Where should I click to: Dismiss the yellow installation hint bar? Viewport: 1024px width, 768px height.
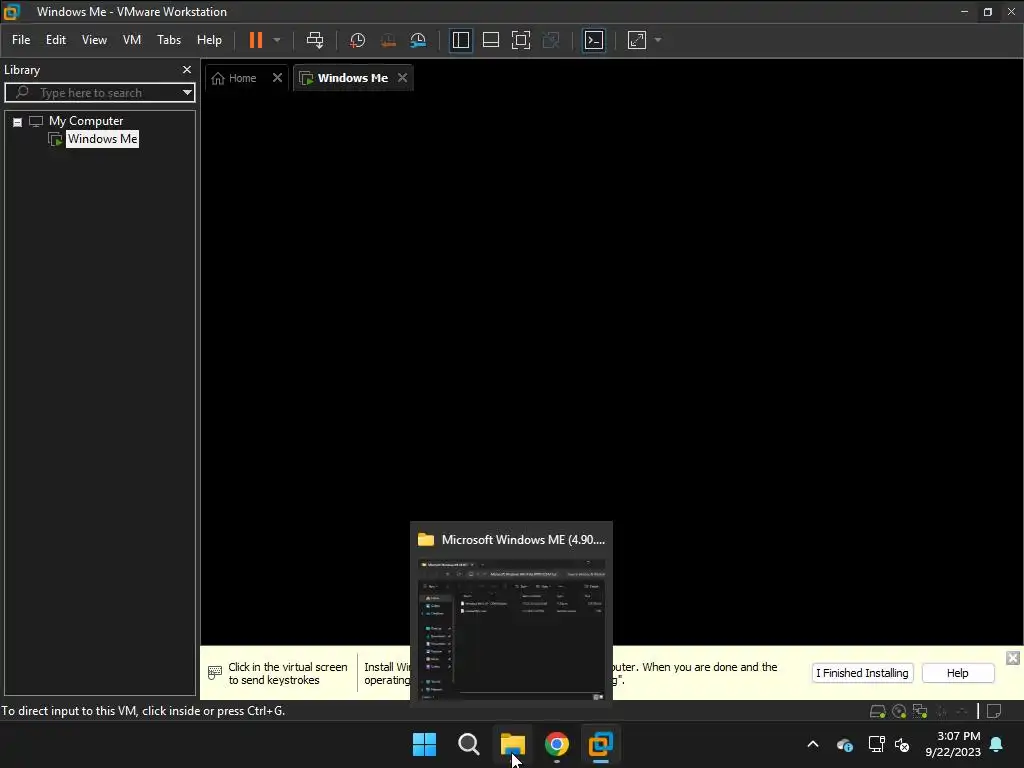coord(1013,658)
